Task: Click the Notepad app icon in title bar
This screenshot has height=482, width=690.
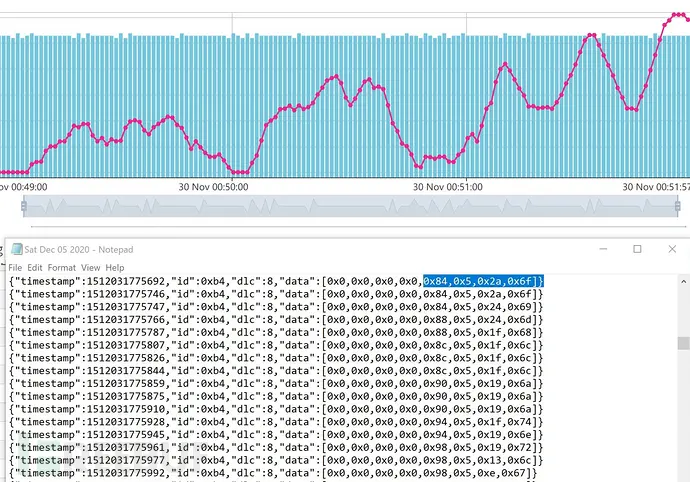Action: pos(17,249)
